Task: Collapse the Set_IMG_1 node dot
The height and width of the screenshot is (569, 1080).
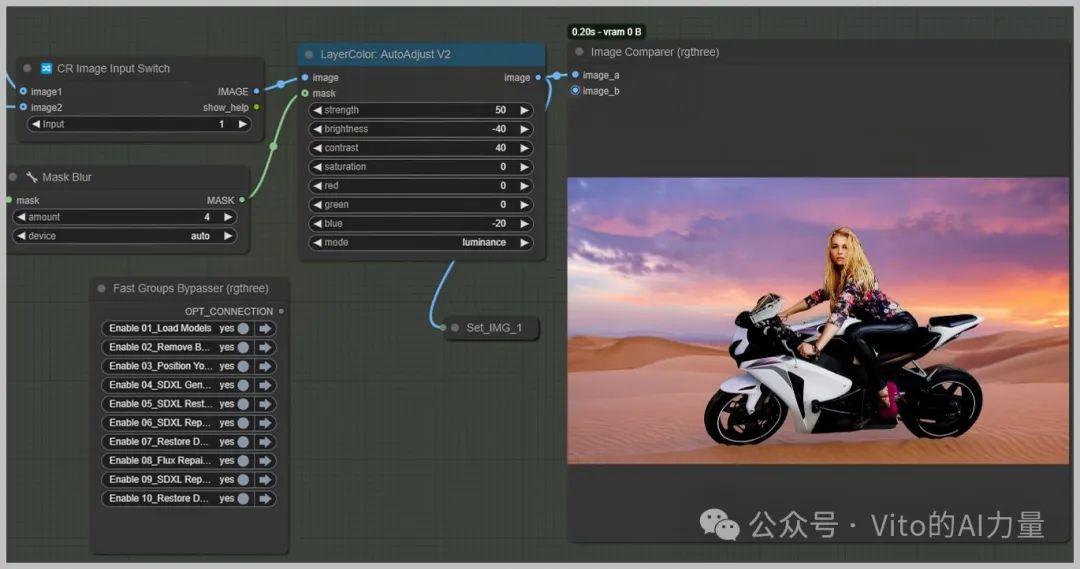Action: 455,327
